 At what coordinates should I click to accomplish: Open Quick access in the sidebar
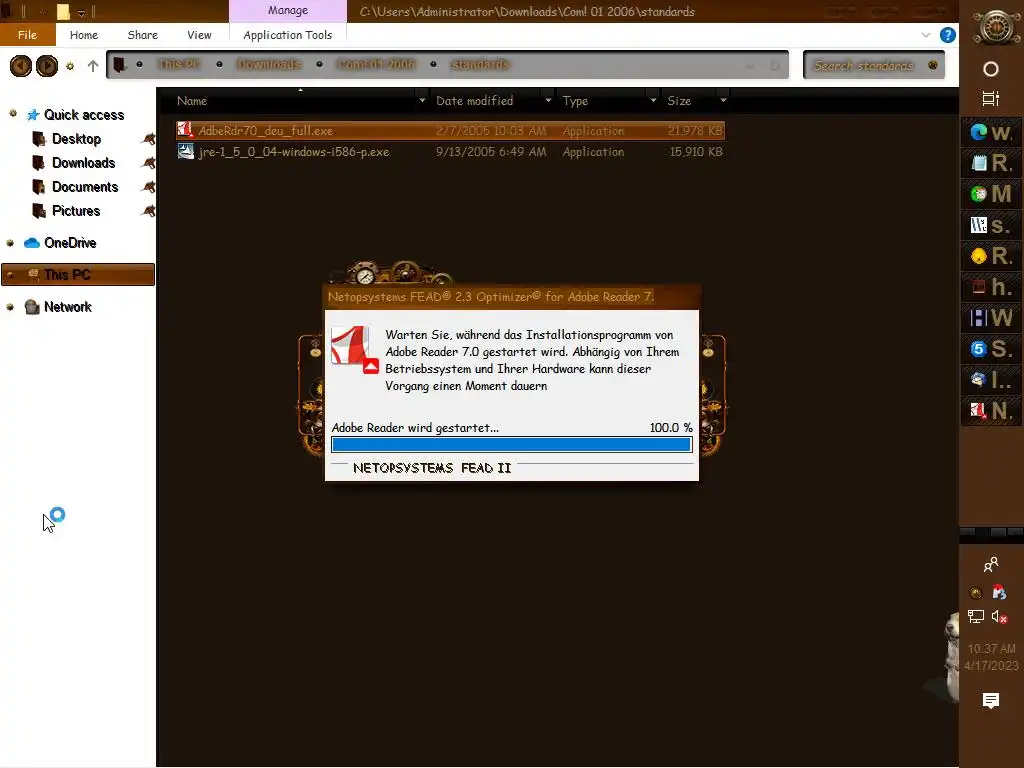click(x=84, y=115)
